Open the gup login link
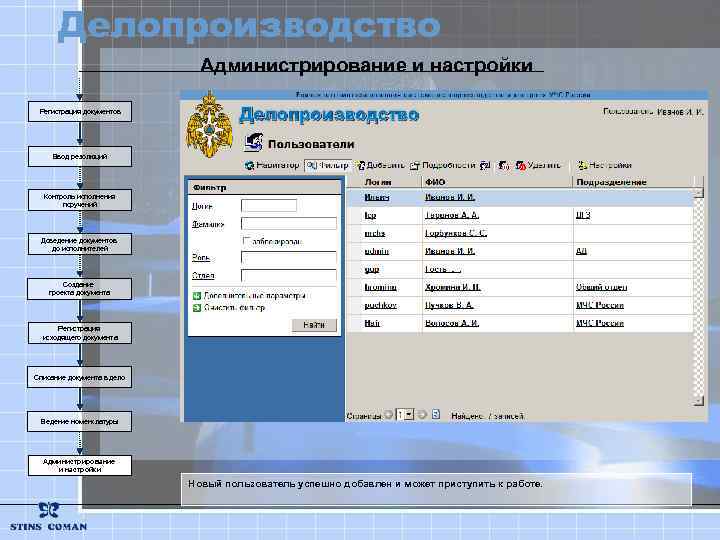 click(x=372, y=270)
